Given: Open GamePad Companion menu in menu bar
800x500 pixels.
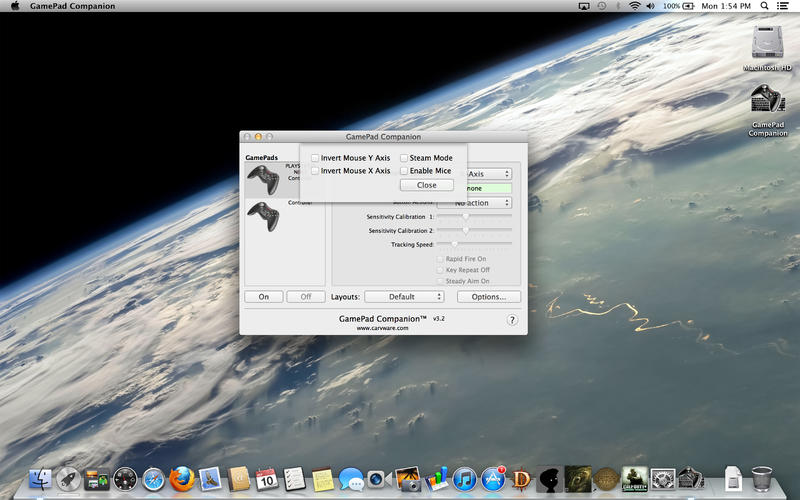Looking at the screenshot, I should click(x=72, y=6).
